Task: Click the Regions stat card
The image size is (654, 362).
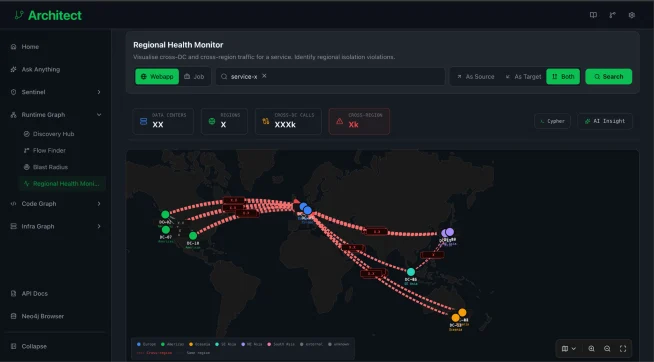Action: pos(224,121)
